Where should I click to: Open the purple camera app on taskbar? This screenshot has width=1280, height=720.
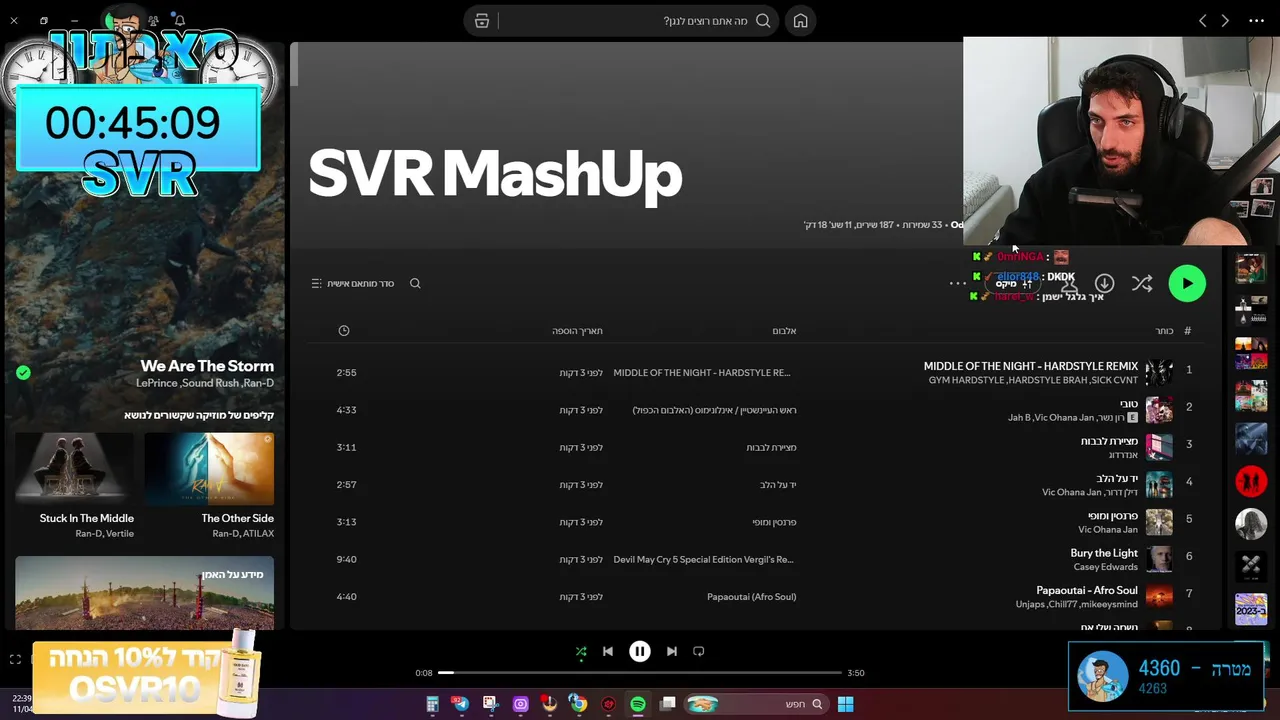tap(520, 704)
